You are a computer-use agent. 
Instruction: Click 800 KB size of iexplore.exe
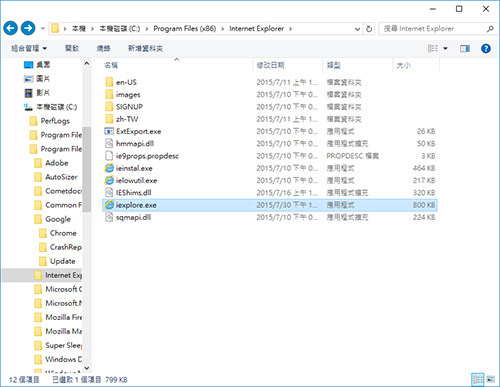(424, 205)
